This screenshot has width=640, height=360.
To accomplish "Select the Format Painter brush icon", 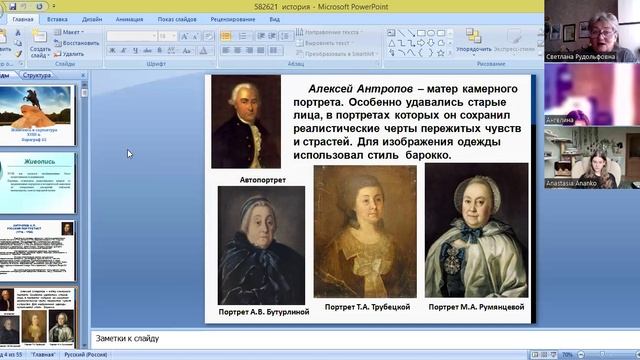I will point(18,53).
